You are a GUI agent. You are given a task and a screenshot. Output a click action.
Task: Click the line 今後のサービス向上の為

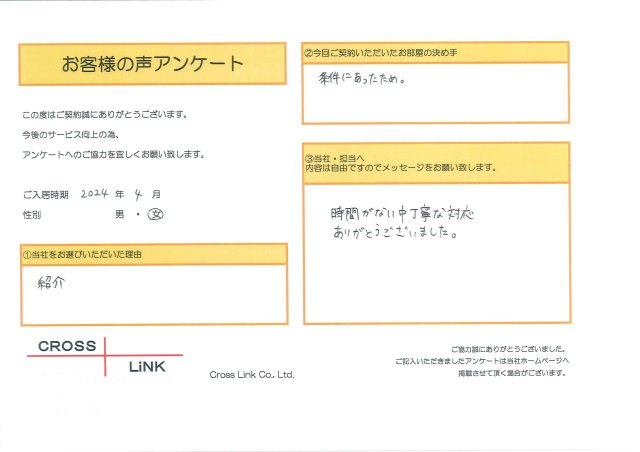[x=71, y=135]
